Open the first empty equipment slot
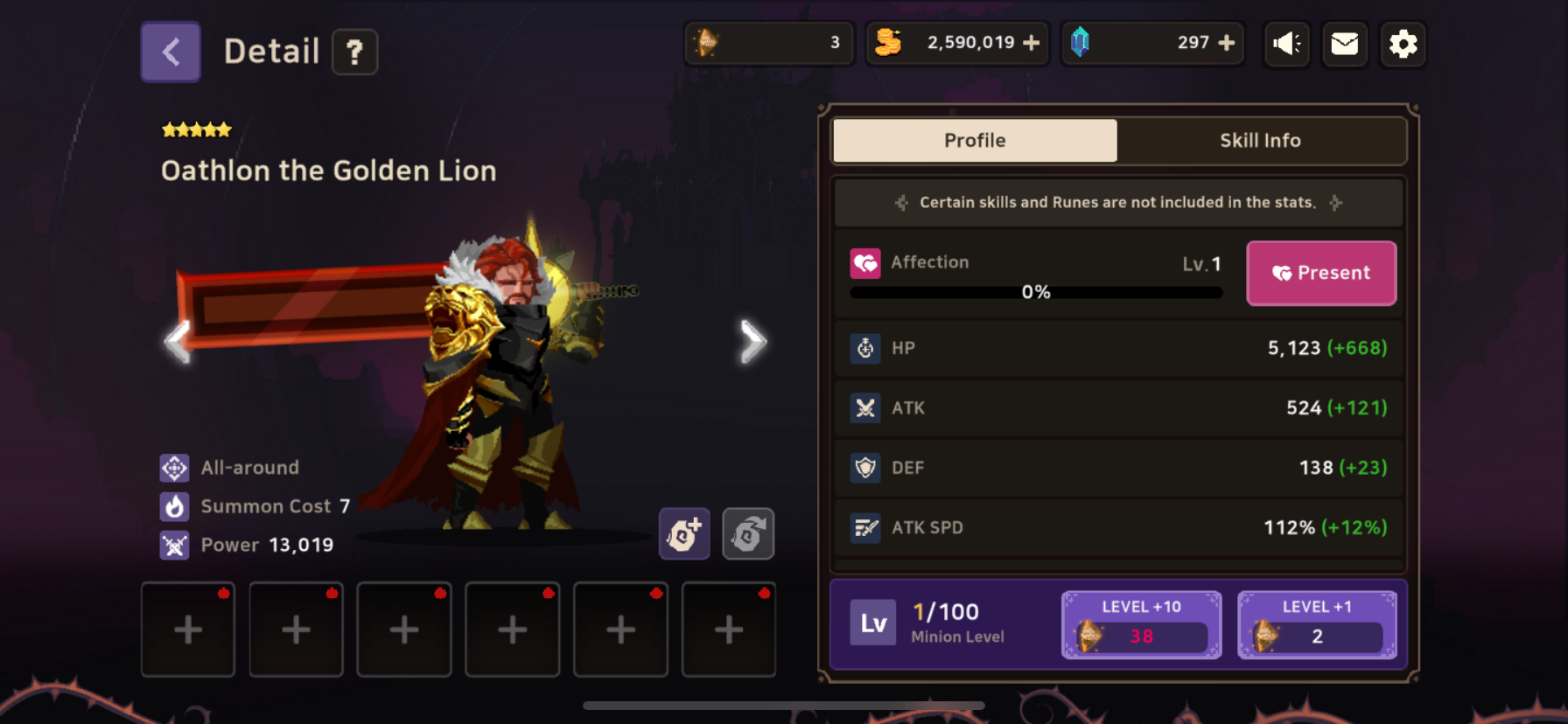Image resolution: width=1568 pixels, height=724 pixels. [188, 630]
